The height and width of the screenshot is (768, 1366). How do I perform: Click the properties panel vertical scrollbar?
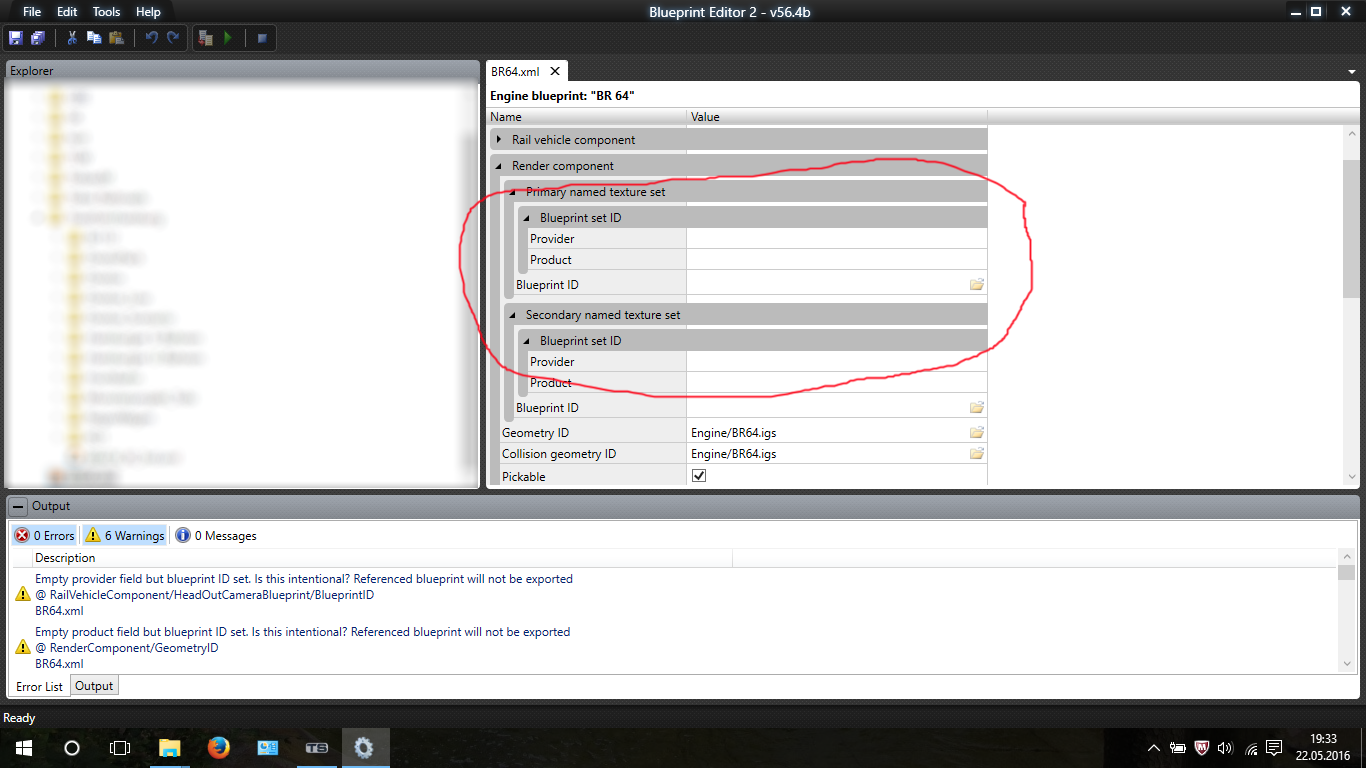click(x=1351, y=228)
